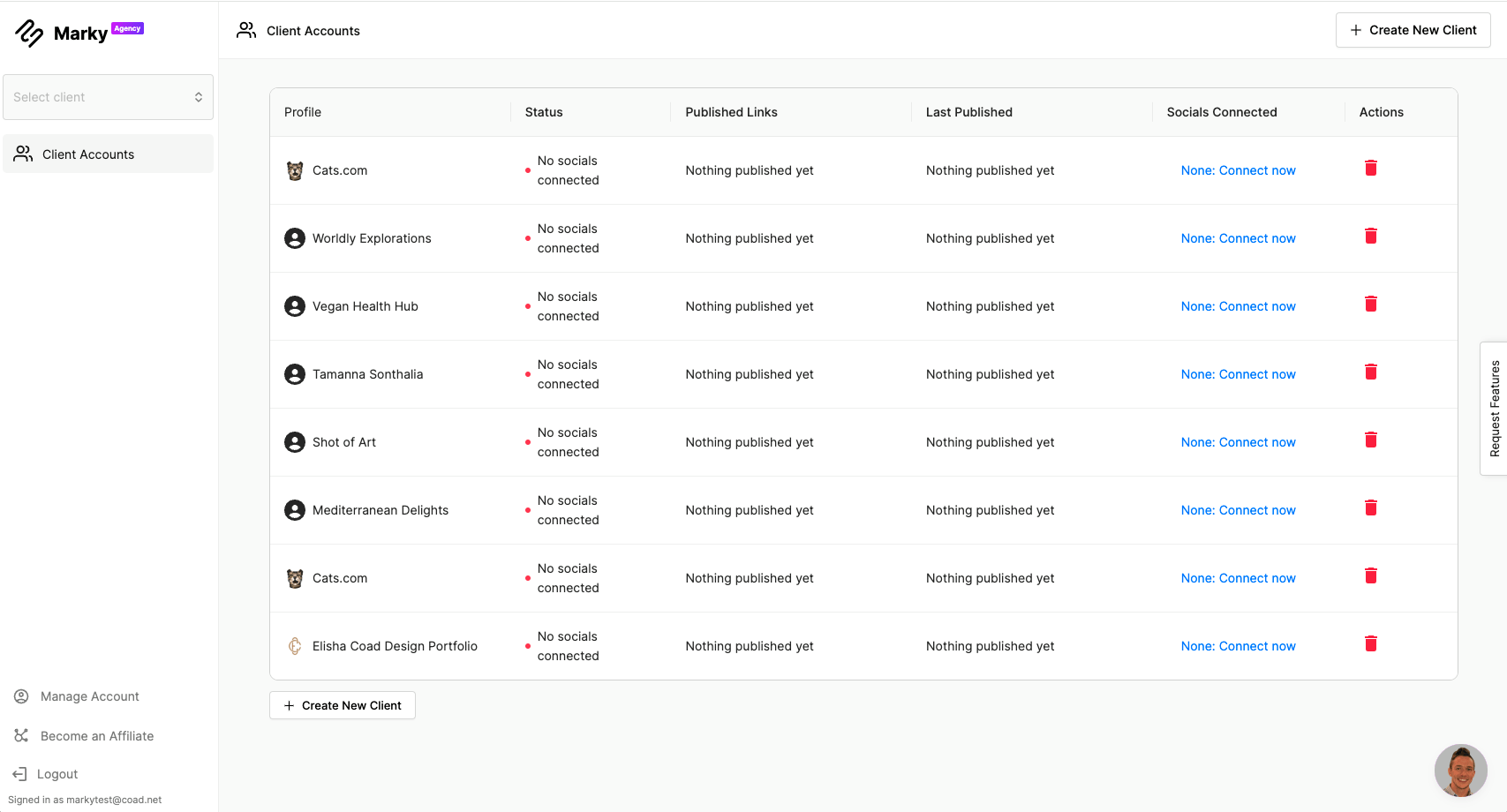Open the support chat avatar bubble

pyautogui.click(x=1460, y=770)
